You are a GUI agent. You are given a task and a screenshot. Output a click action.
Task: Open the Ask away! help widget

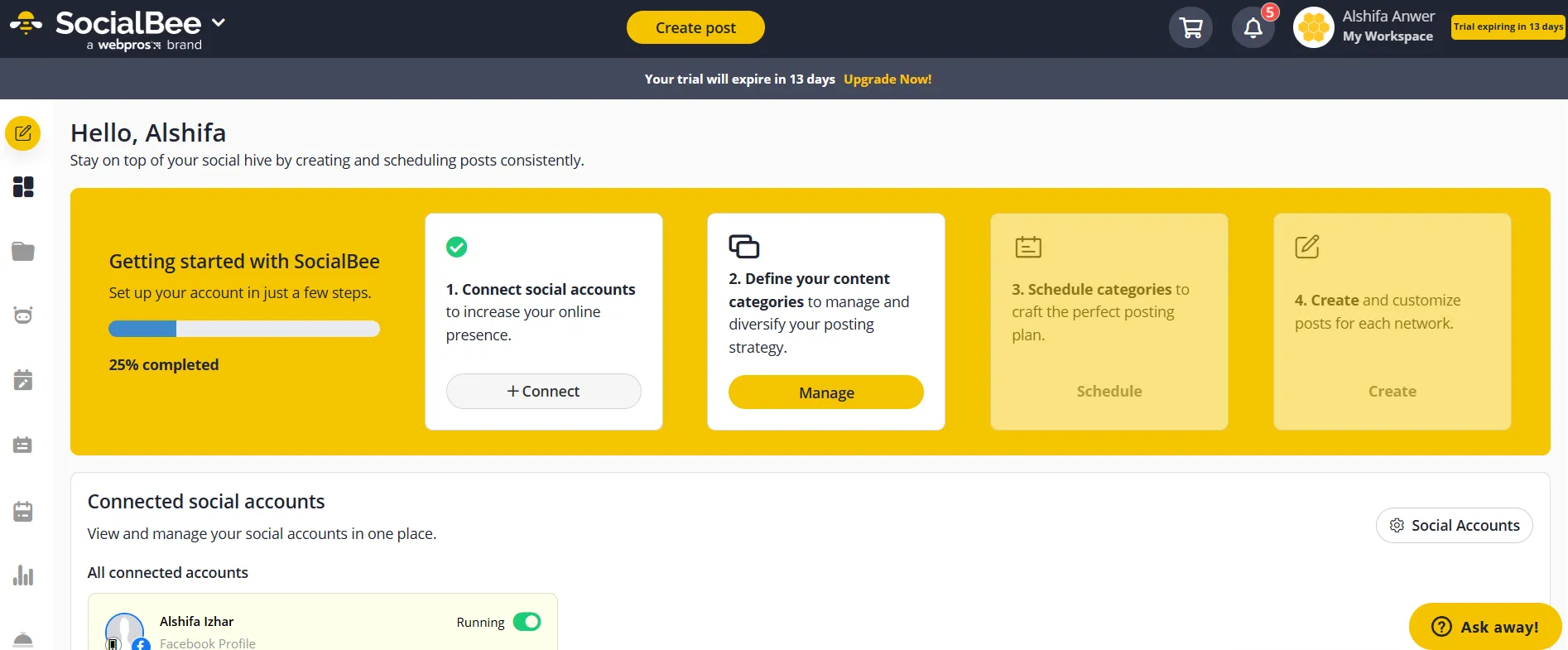(1485, 627)
